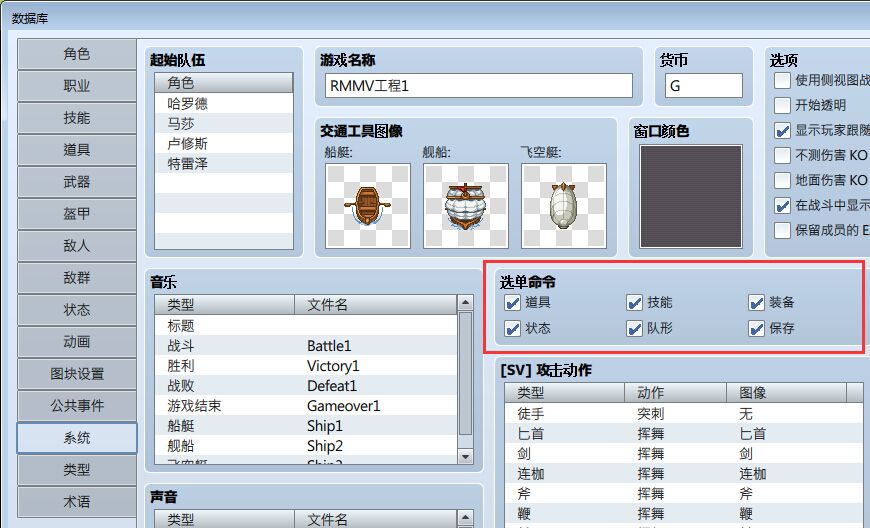Enable the 使用侧视图 battle option checkbox
Screen dimensions: 870x528
(782, 80)
